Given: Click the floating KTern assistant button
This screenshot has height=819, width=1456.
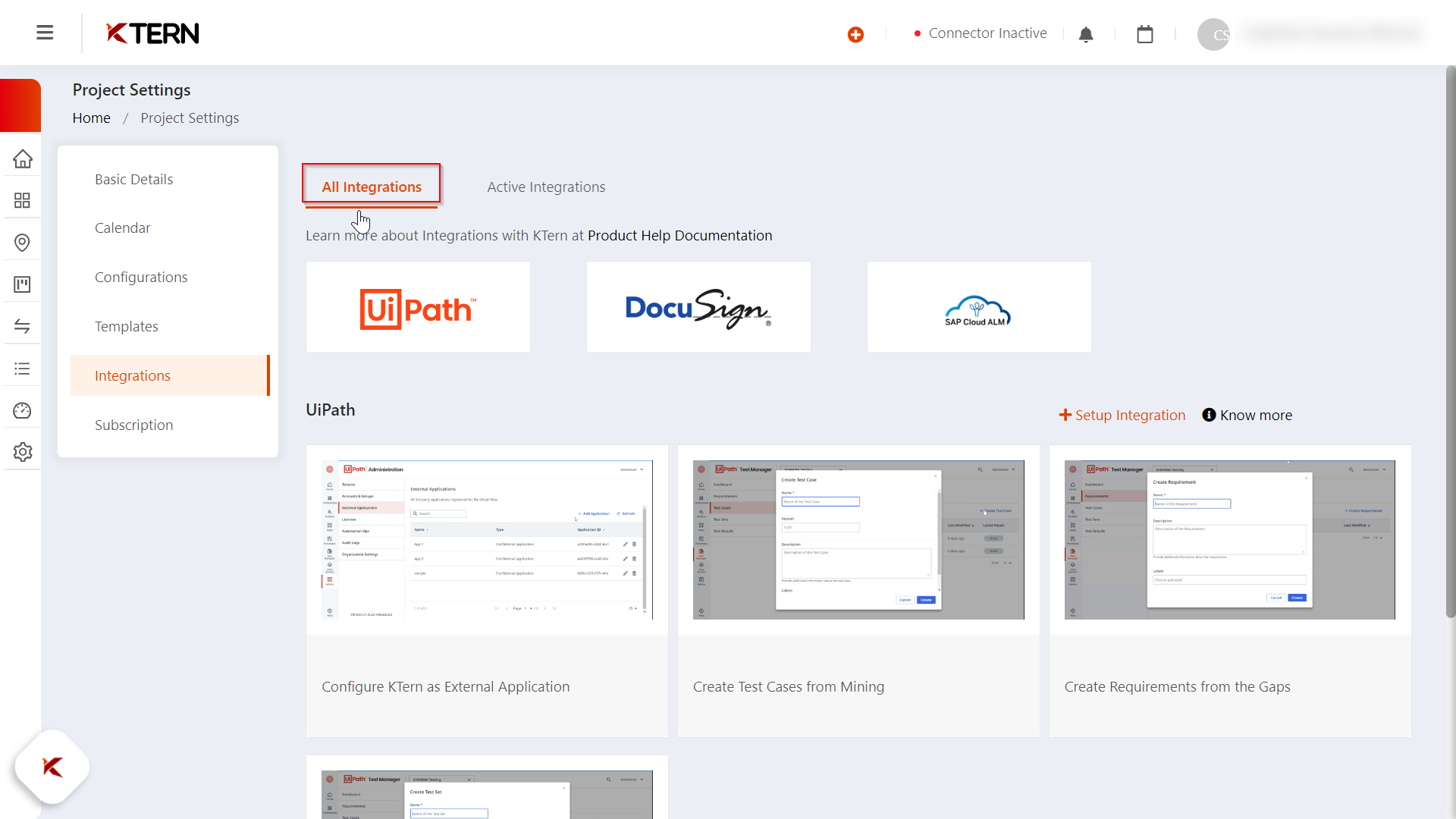Looking at the screenshot, I should pos(52,767).
